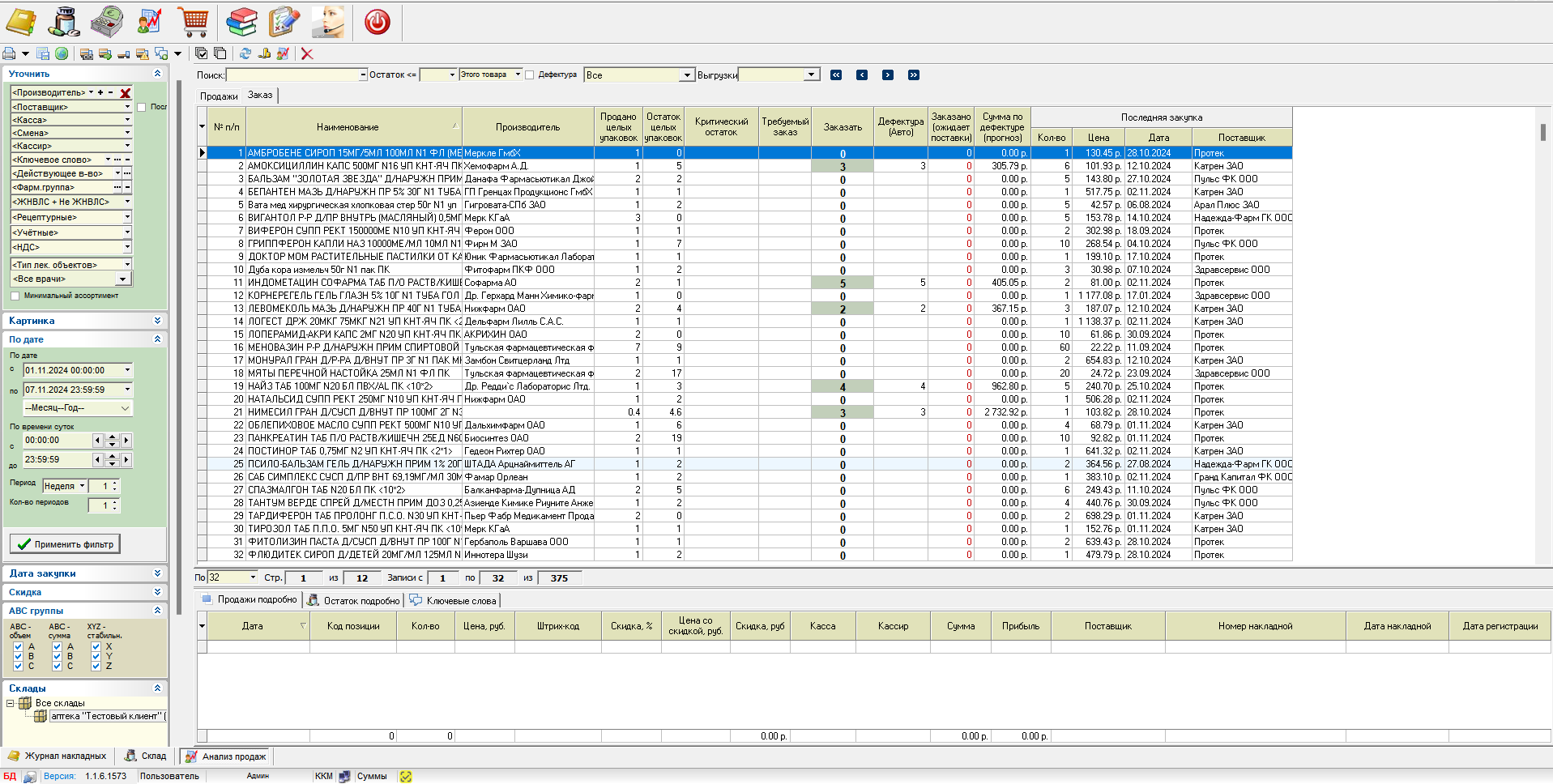This screenshot has height=784, width=1553.
Task: Open the sales analysis chart icon
Action: pos(149,22)
